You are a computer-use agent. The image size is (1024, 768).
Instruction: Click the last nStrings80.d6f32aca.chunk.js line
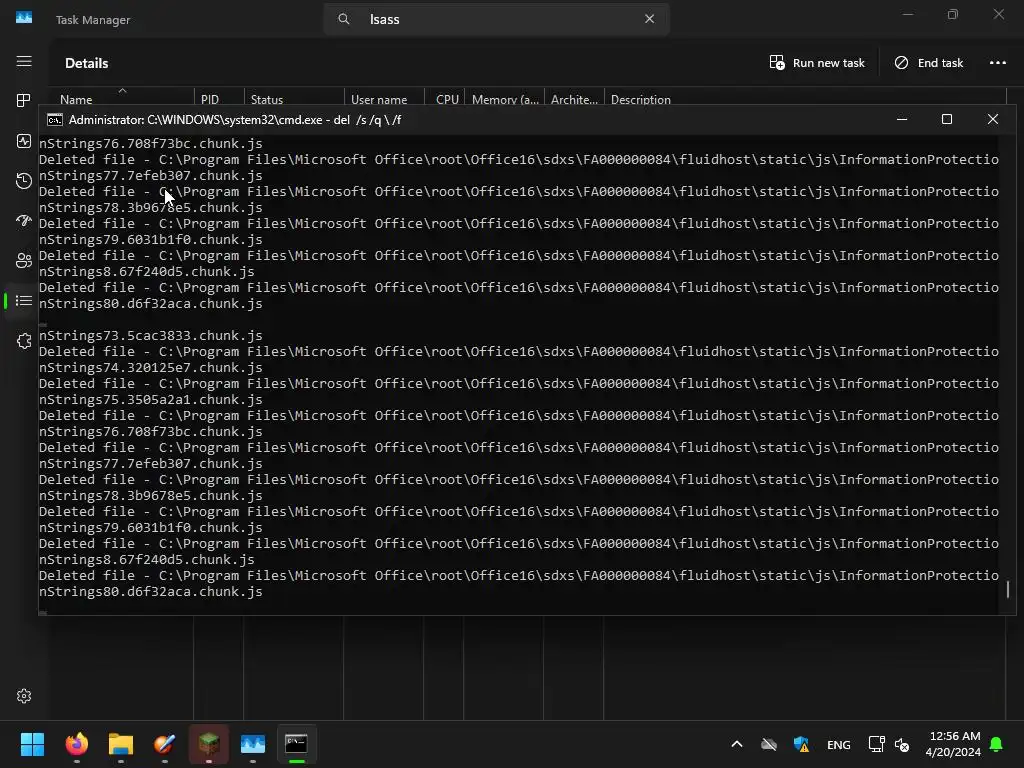[x=151, y=592]
